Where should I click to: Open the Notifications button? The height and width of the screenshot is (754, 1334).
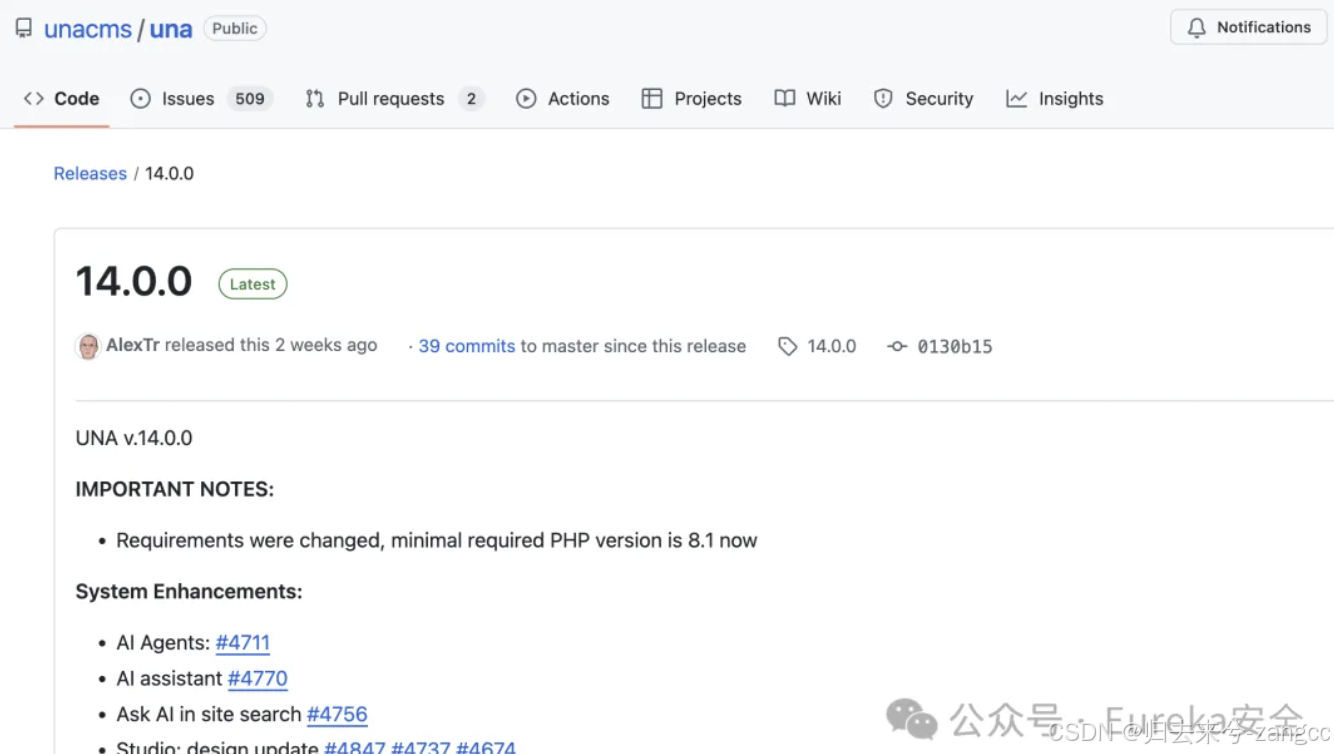[1248, 27]
